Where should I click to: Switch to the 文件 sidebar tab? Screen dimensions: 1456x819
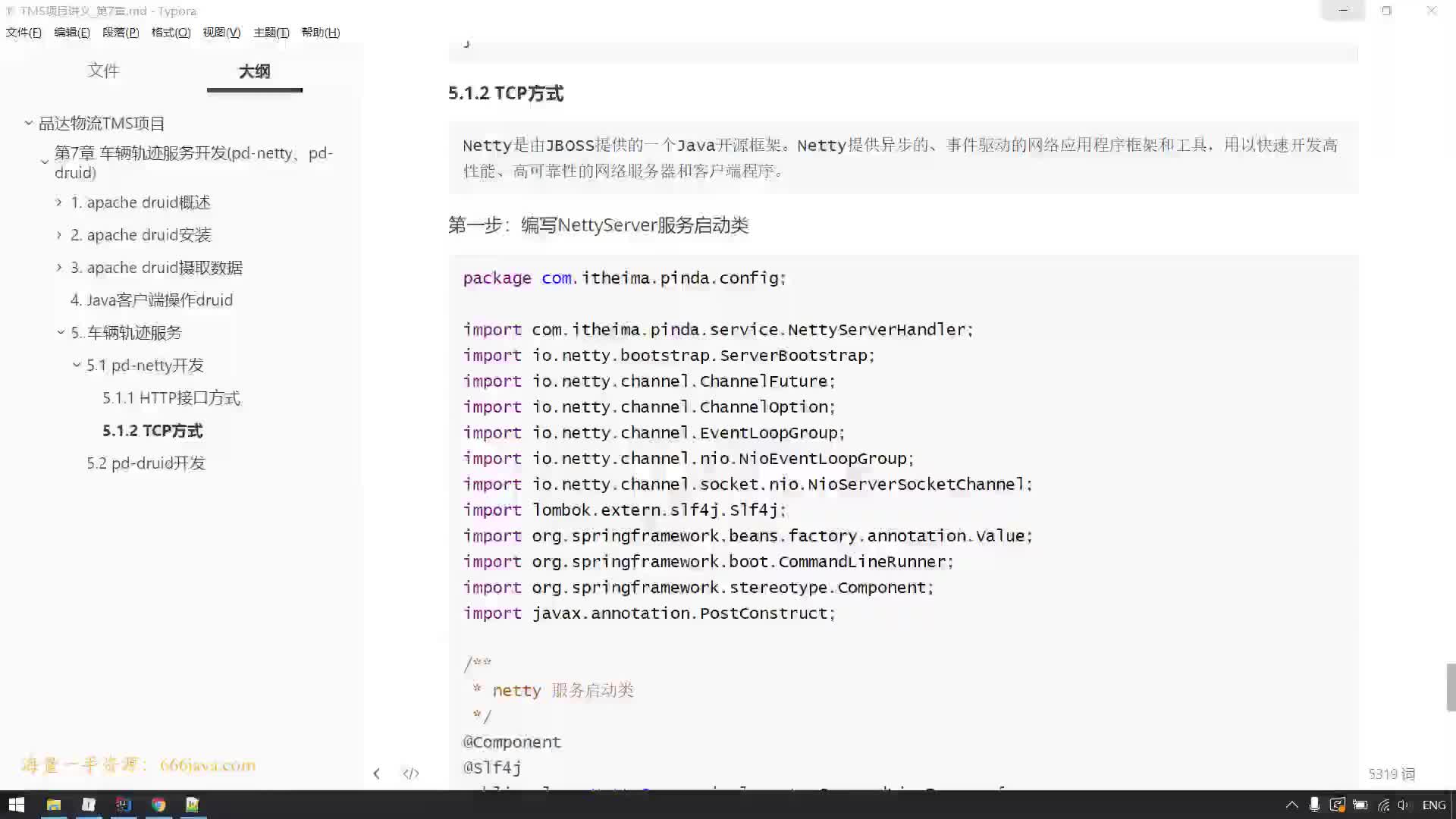click(x=103, y=71)
